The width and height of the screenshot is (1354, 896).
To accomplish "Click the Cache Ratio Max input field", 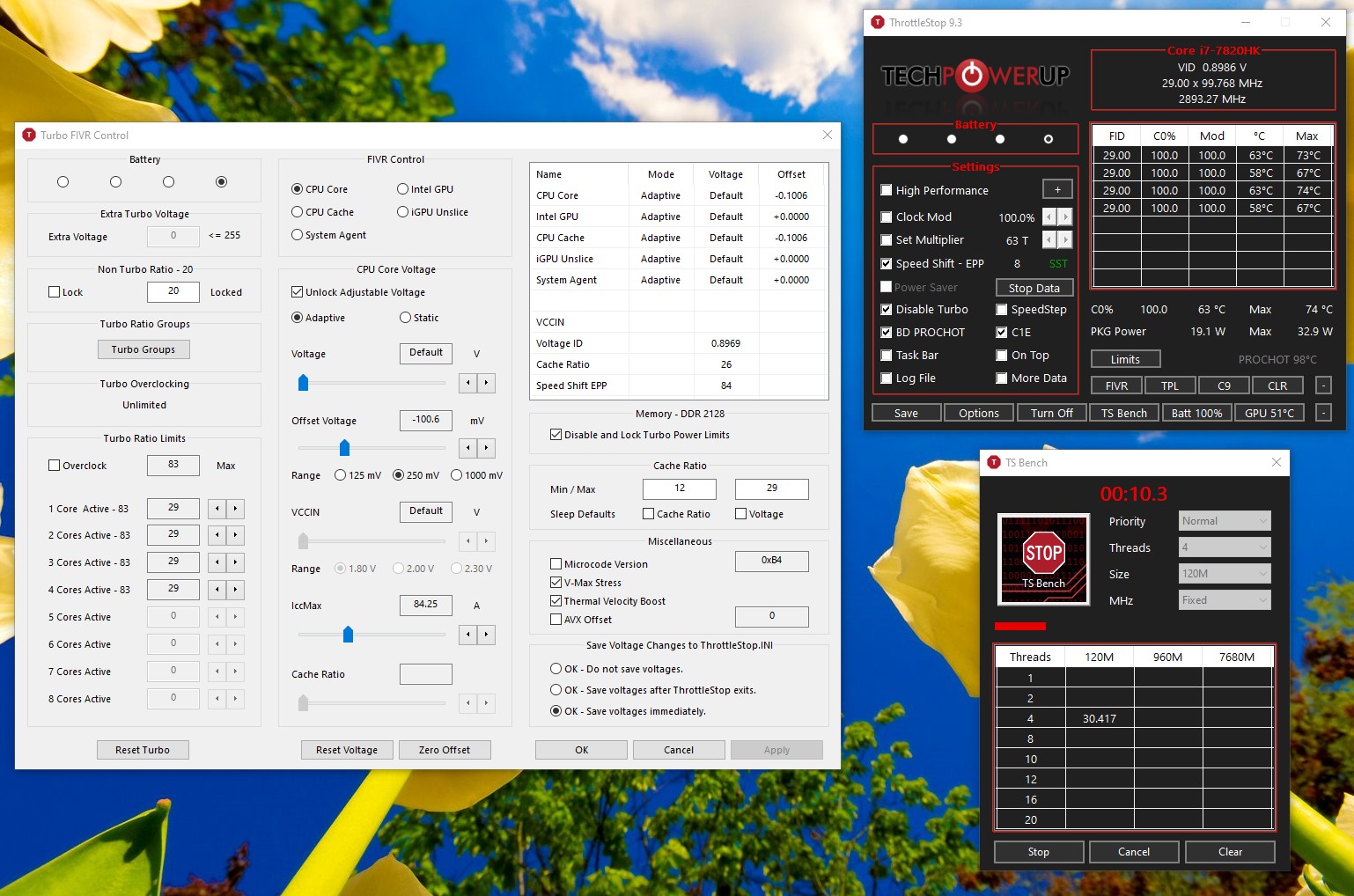I will pos(771,488).
